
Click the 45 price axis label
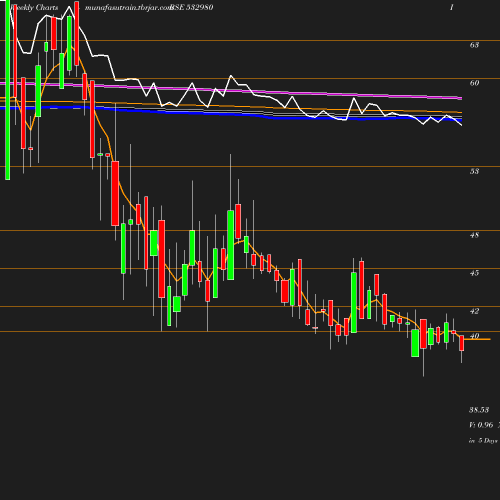(x=474, y=273)
